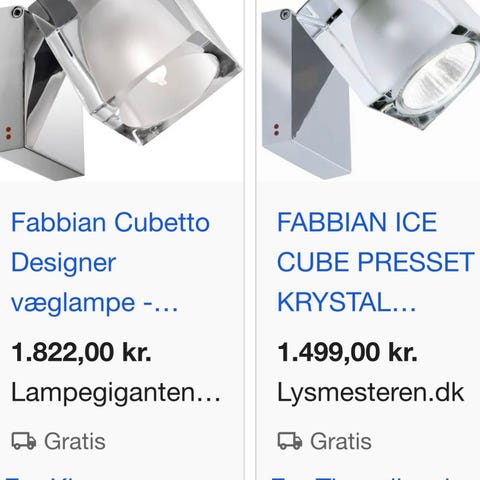Open the Fabbian Cubetto lamp product image
This screenshot has height=480, width=480.
pos(122,91)
